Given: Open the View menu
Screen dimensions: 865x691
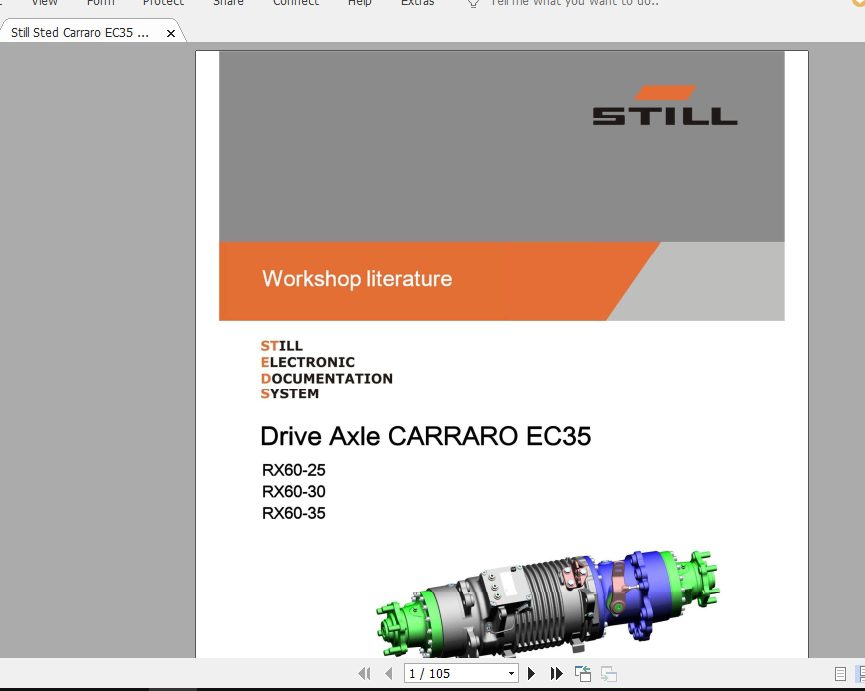Looking at the screenshot, I should (45, 3).
